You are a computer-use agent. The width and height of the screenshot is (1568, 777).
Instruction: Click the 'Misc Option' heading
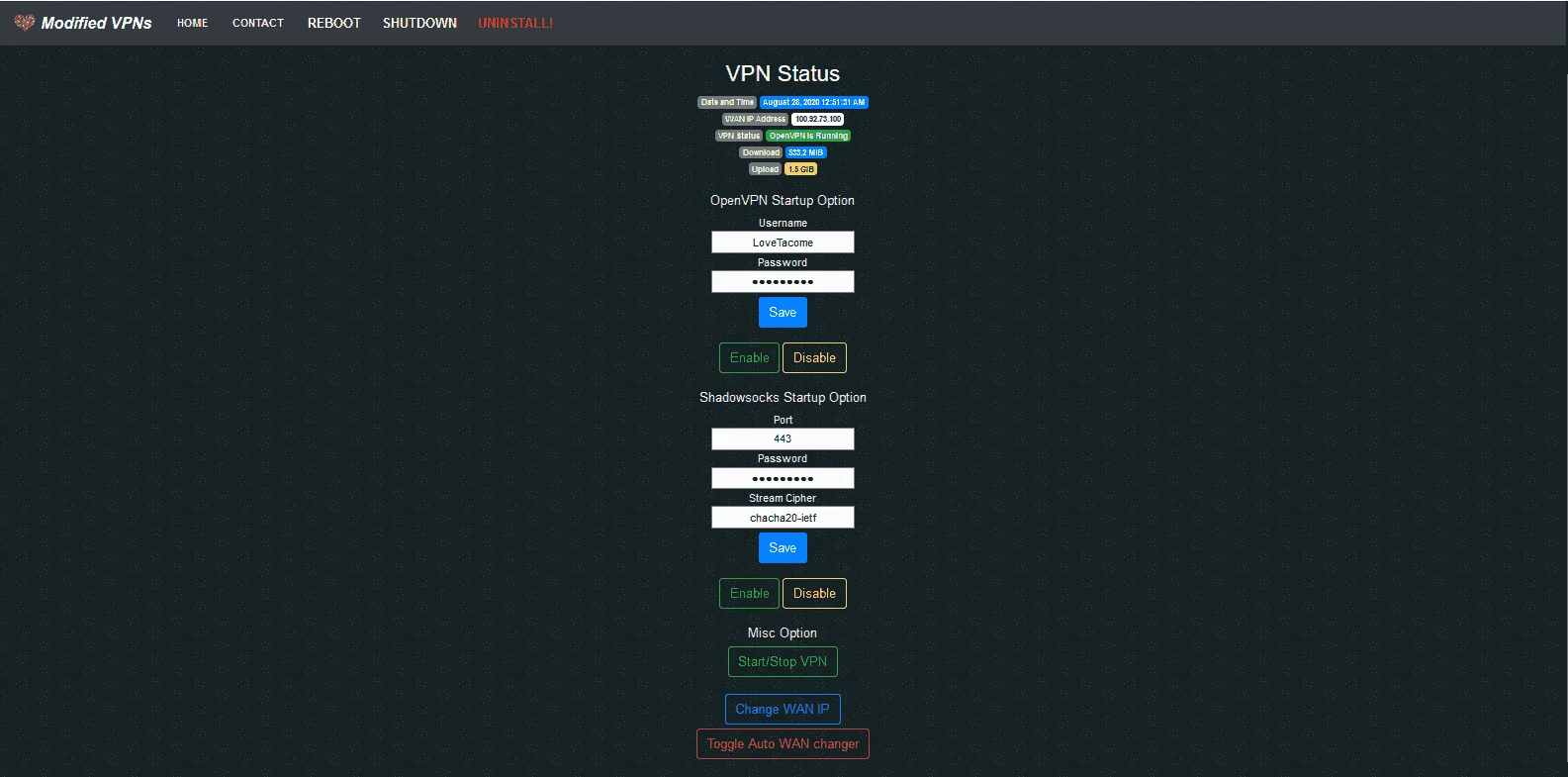tap(783, 632)
